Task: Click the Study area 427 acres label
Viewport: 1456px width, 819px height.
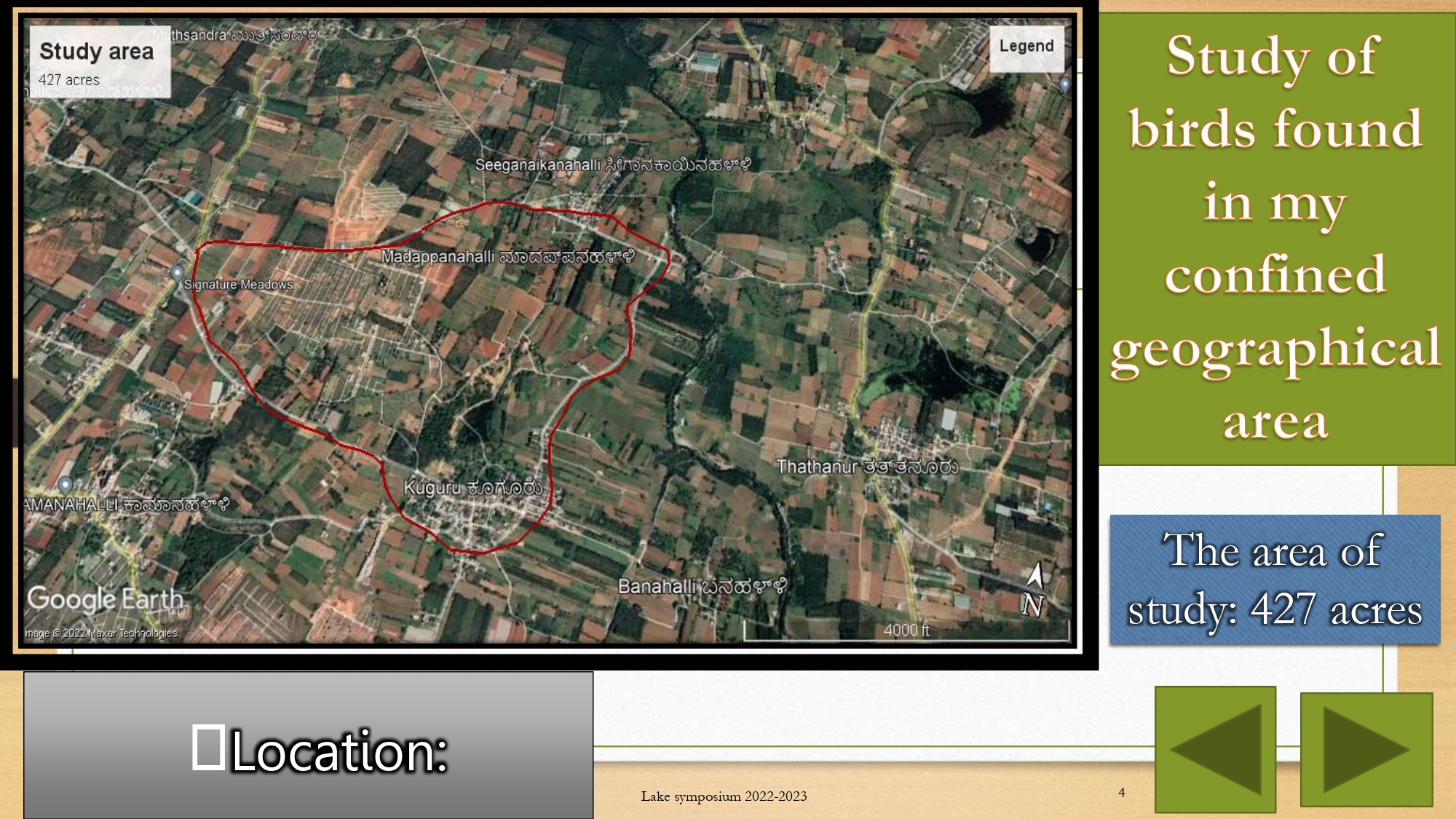Action: click(98, 62)
